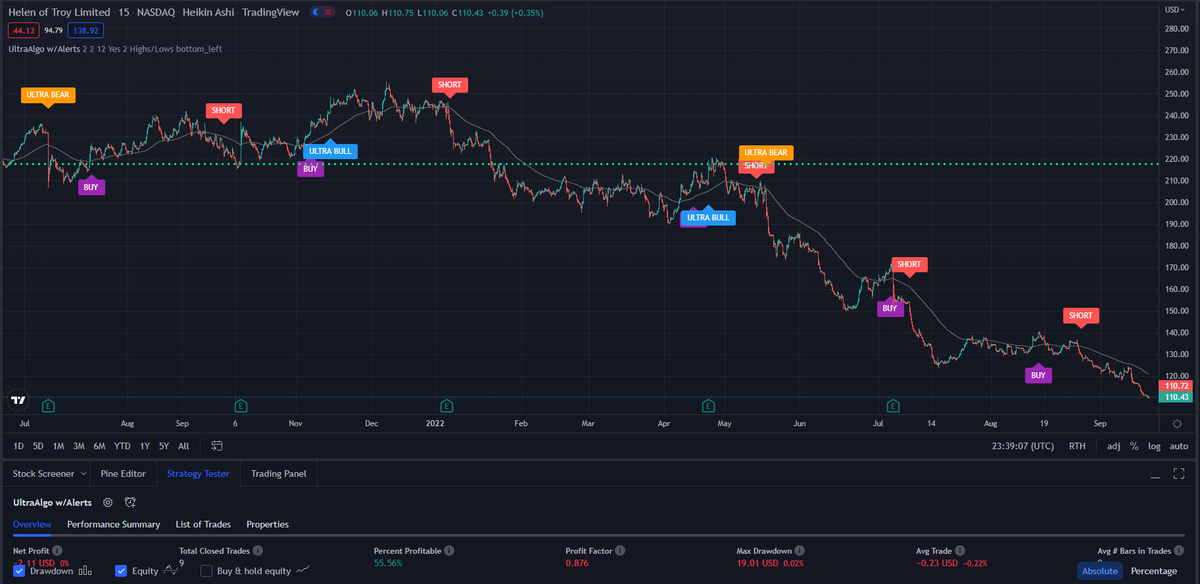The width and height of the screenshot is (1200, 584).
Task: Click the red 44.13 sell price box
Action: pyautogui.click(x=22, y=30)
